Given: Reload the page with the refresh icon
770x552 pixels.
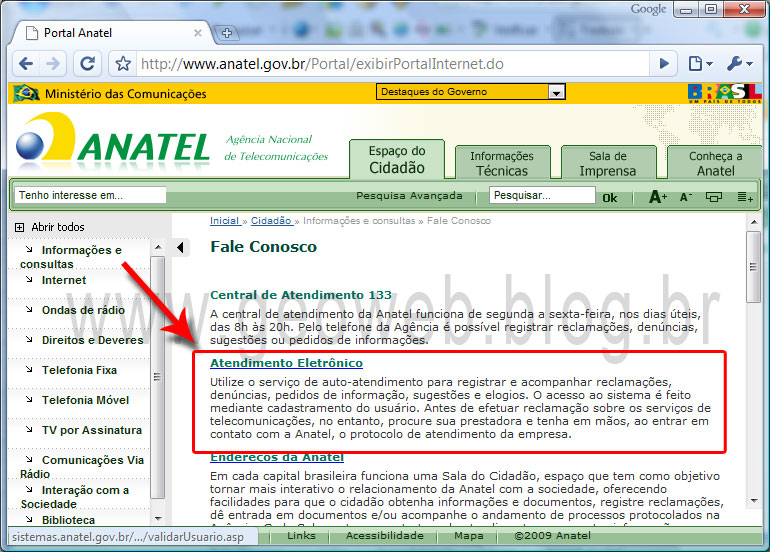Looking at the screenshot, I should 87,64.
